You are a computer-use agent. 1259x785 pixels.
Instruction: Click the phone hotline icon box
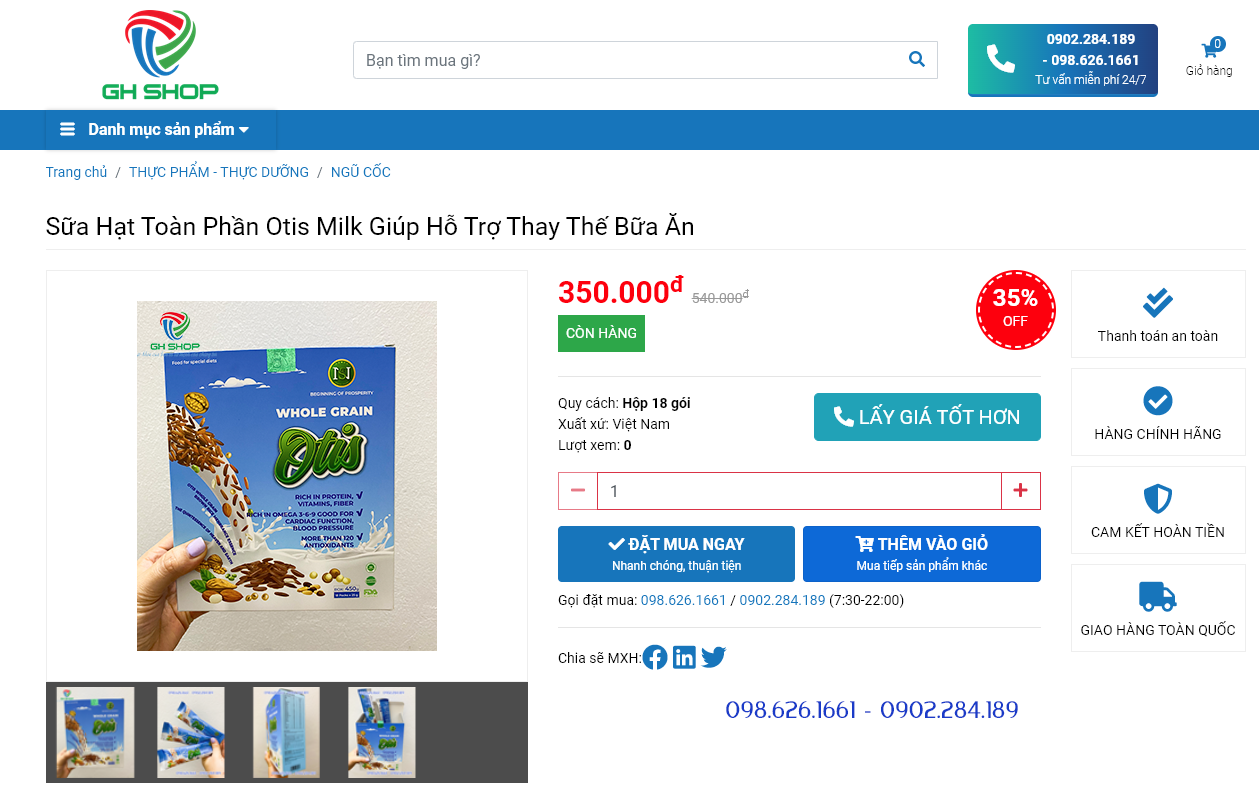1062,60
